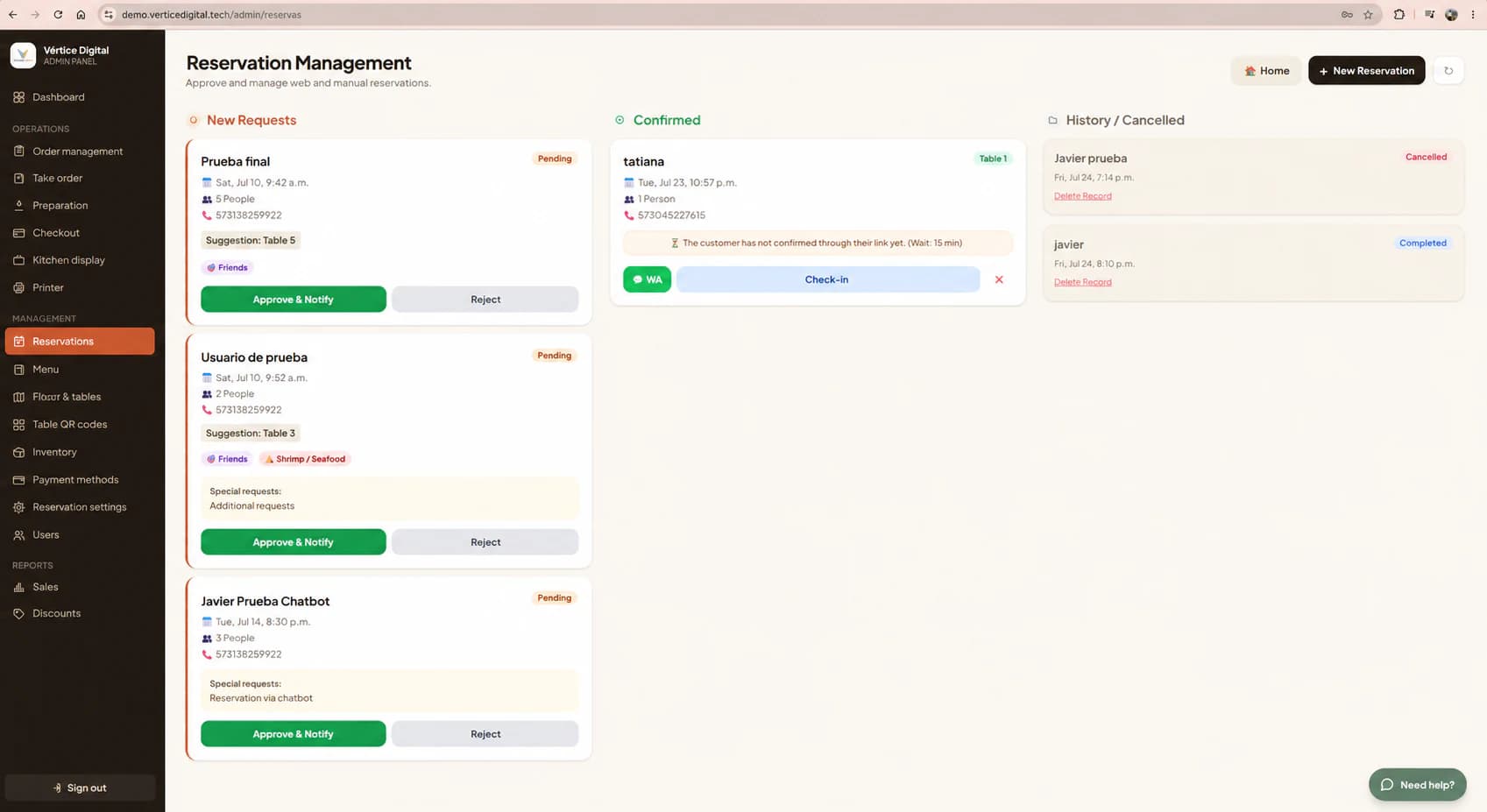Click the Payment methods card icon
This screenshot has width=1487, height=812.
pyautogui.click(x=19, y=480)
